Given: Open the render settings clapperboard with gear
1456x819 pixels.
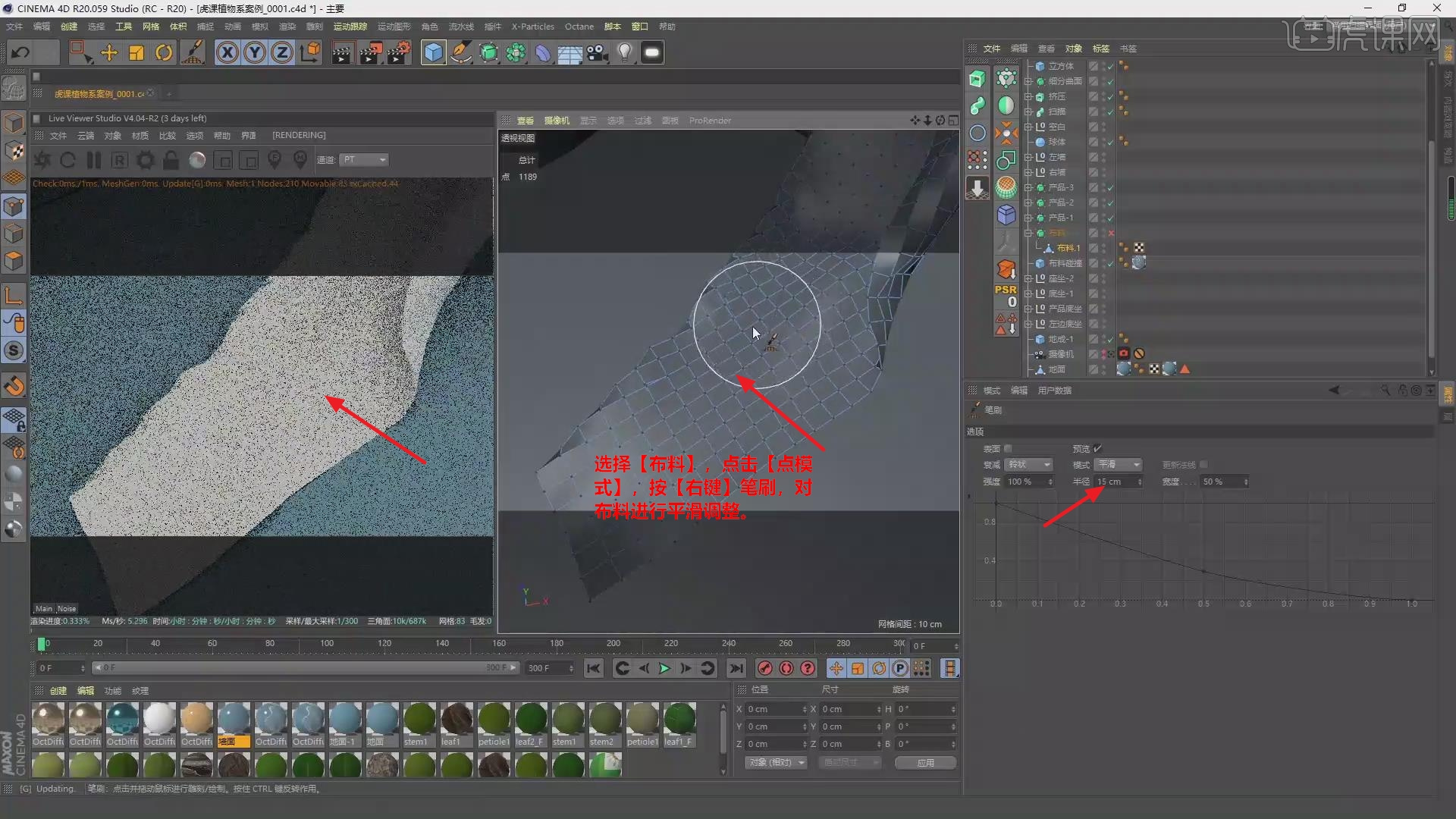Looking at the screenshot, I should coord(399,52).
